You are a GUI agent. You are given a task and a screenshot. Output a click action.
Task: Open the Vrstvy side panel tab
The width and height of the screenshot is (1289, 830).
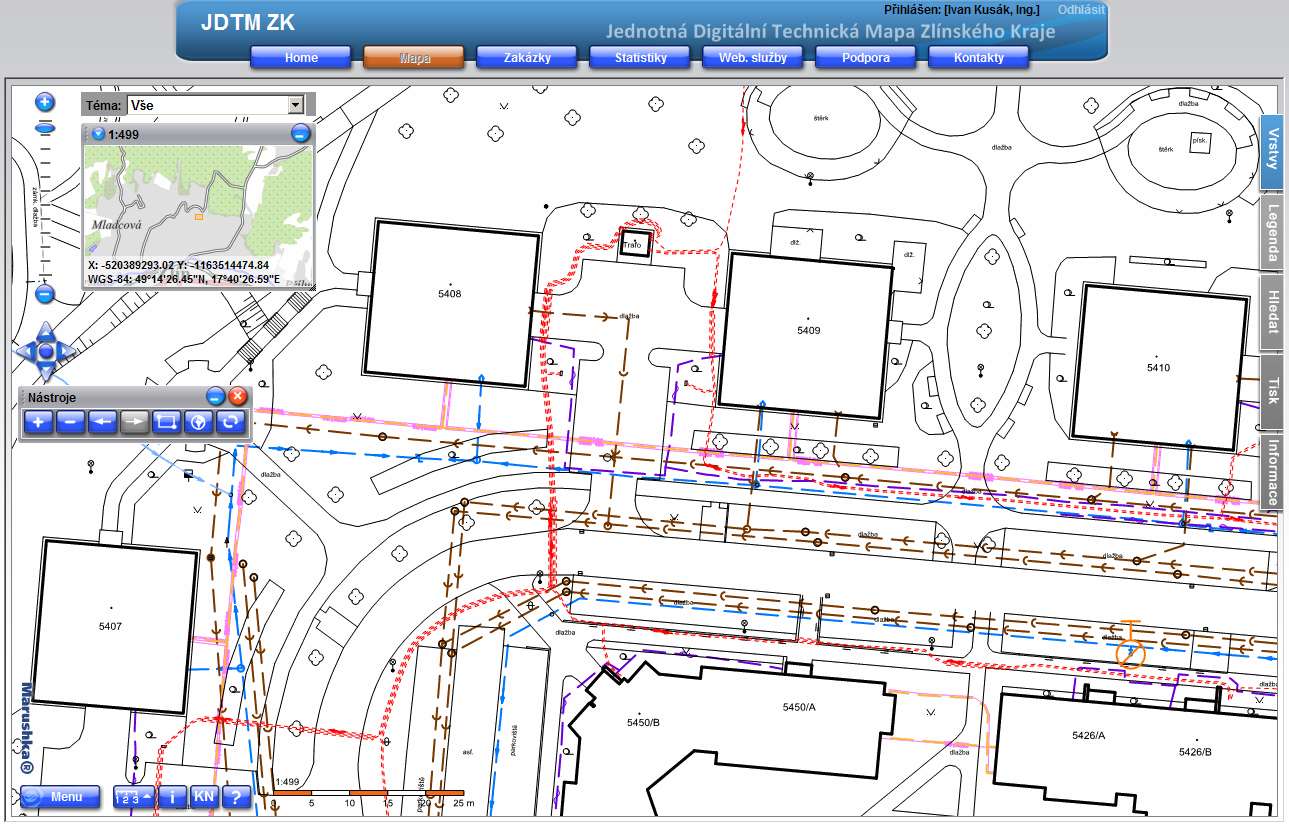click(1272, 150)
